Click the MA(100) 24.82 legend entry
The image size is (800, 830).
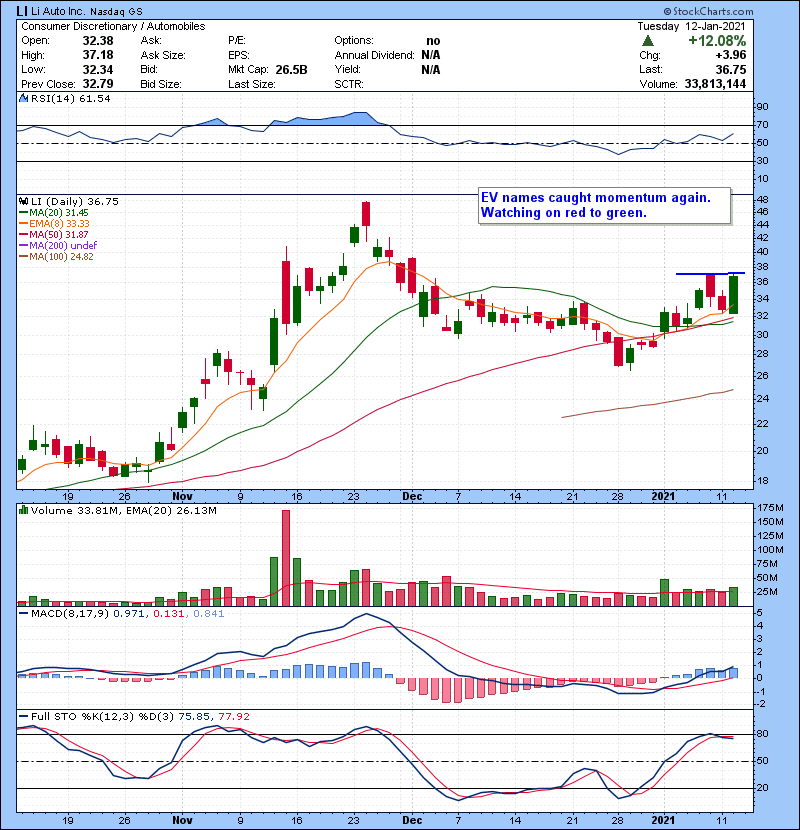click(56, 256)
